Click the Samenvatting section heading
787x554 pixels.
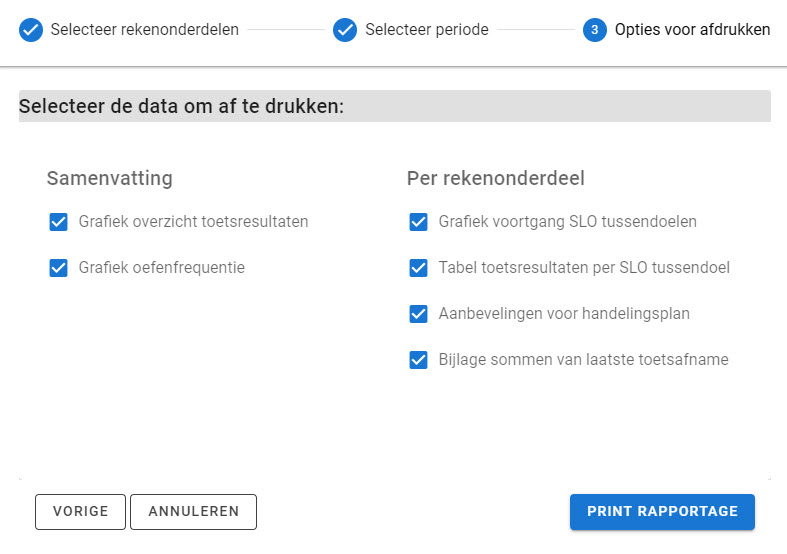click(x=109, y=178)
